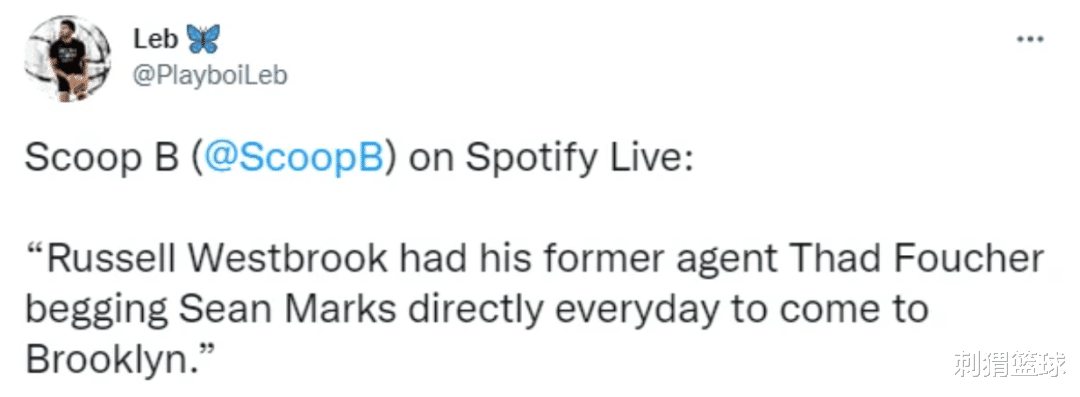
Task: Follow the @ScoopB mention link
Action: pyautogui.click(x=289, y=159)
